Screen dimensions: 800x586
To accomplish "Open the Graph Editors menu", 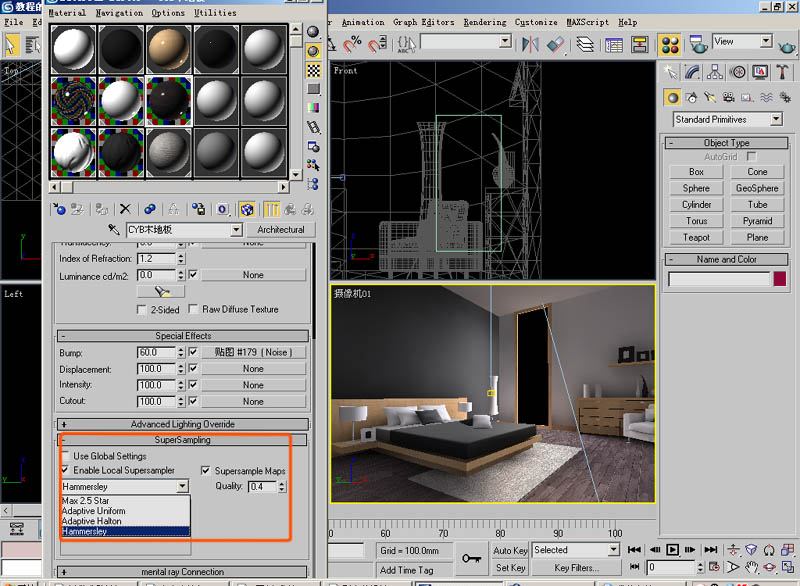I will coord(423,22).
